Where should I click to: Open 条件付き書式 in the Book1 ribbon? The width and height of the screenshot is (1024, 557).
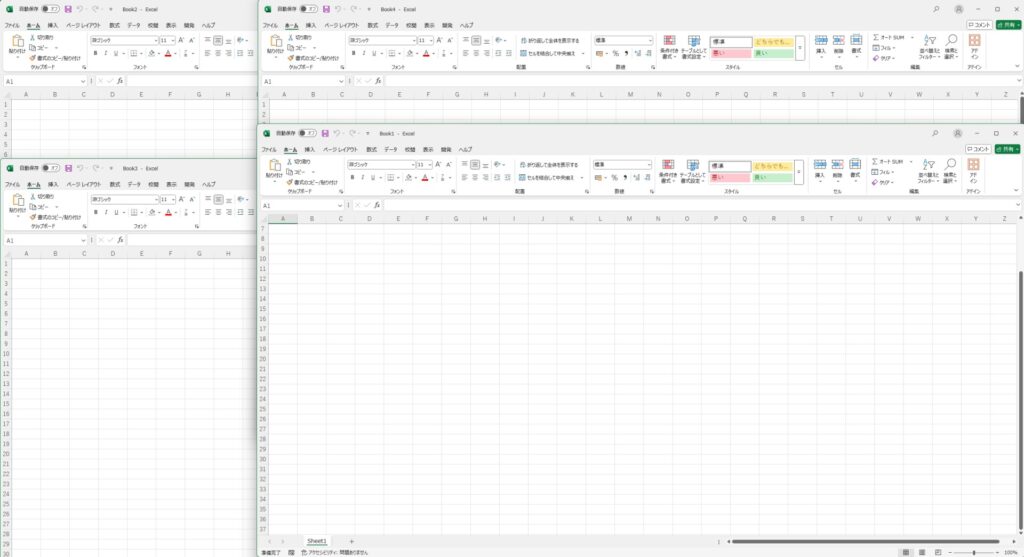[x=668, y=170]
